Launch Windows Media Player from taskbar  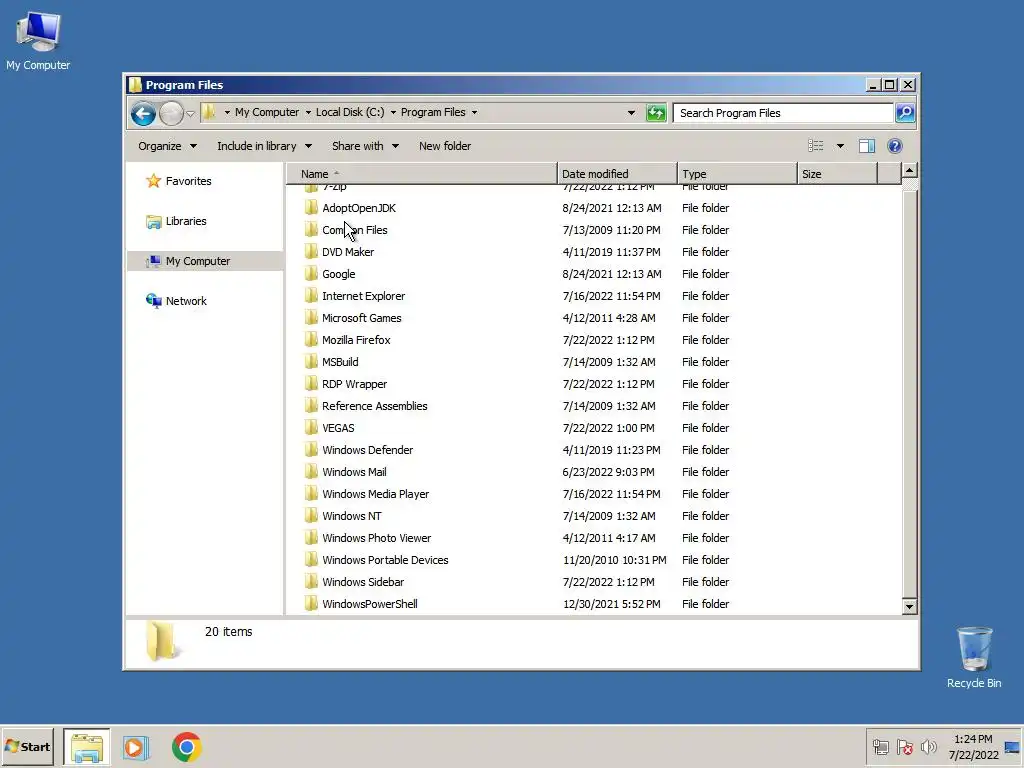136,747
